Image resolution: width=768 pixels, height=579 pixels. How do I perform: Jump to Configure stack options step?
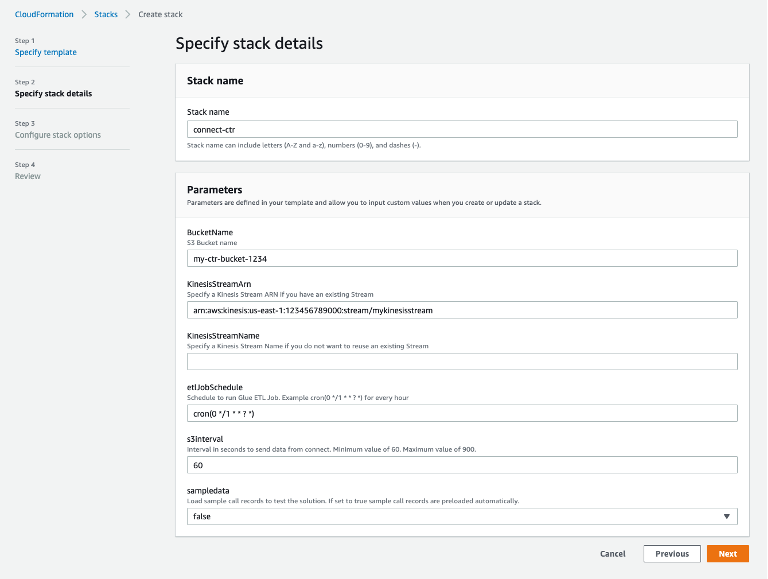point(58,135)
